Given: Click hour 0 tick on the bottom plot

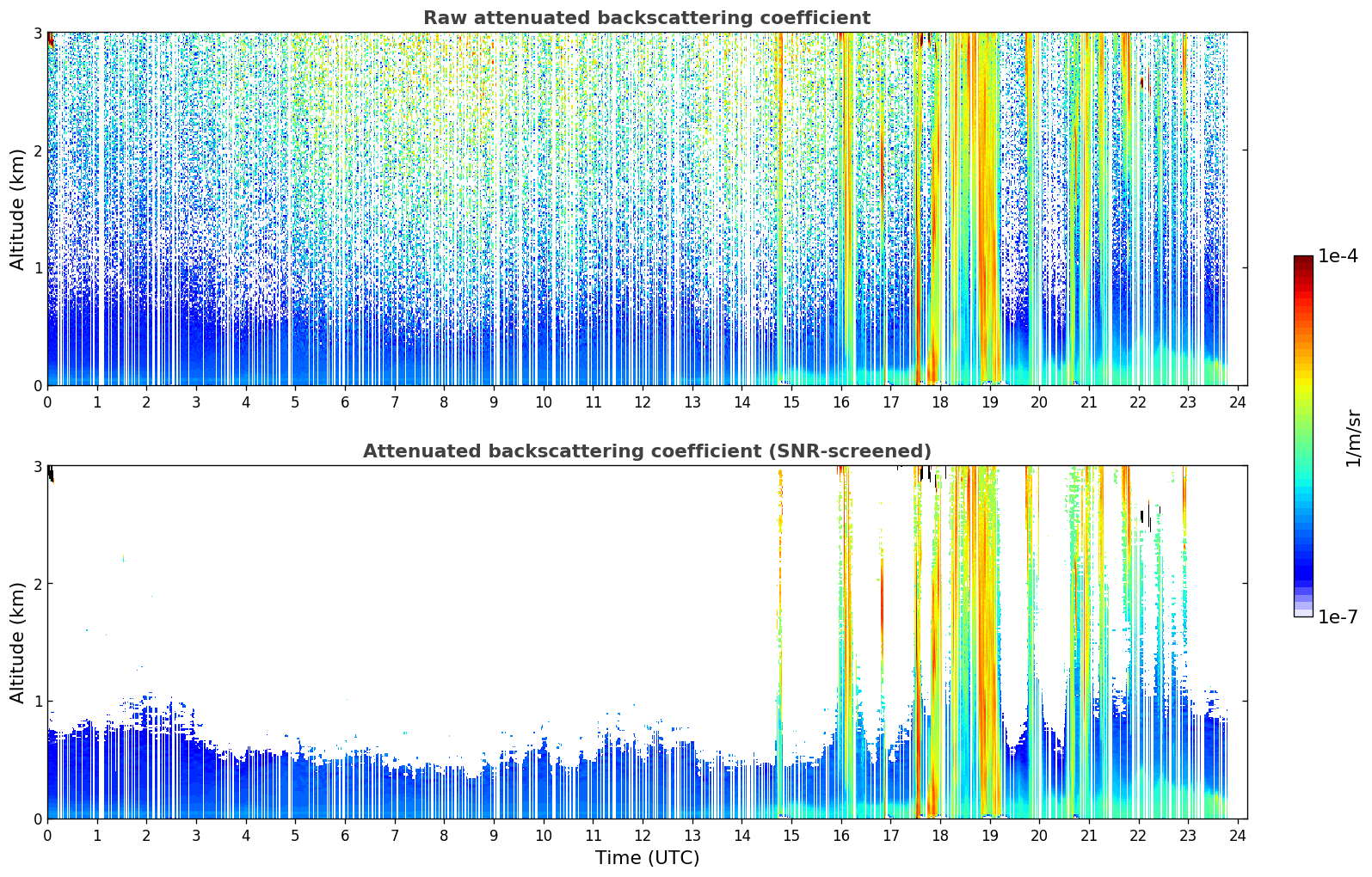Looking at the screenshot, I should pyautogui.click(x=47, y=835).
